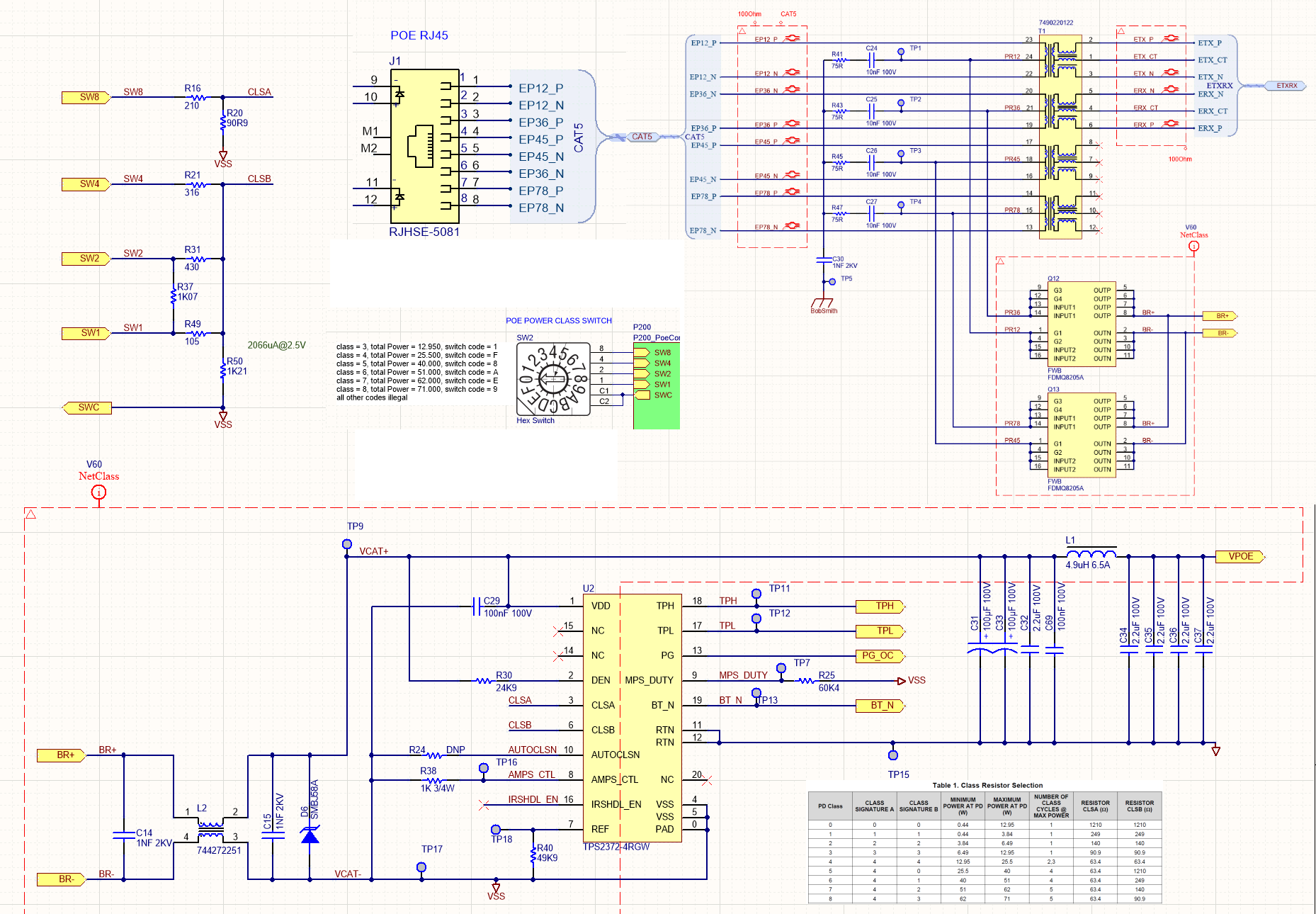Click the 'TPS2372-4RGW' part label
Viewport: 1316px width, 914px height.
616,847
